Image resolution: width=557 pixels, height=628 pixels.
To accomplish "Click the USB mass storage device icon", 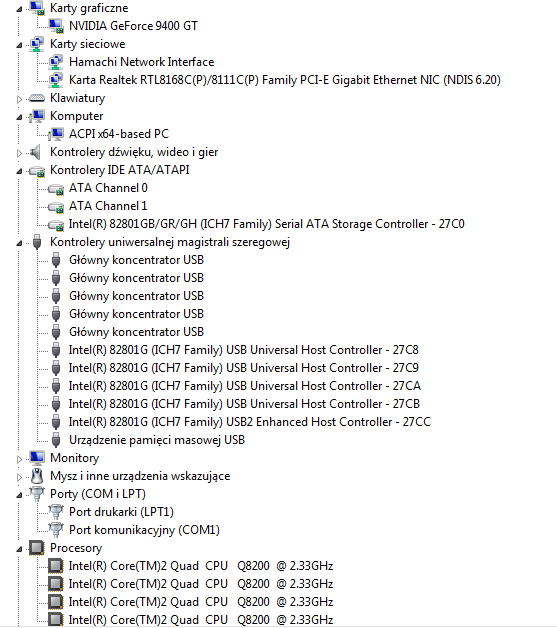I will point(56,440).
